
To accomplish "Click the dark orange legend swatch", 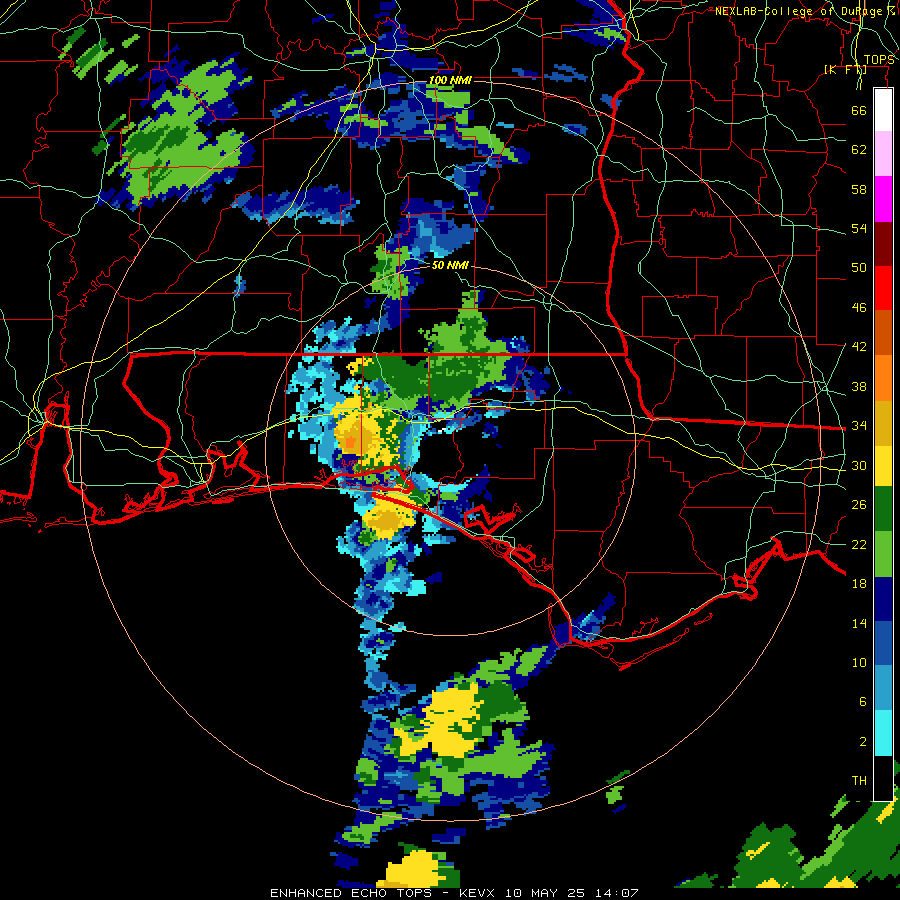I will tap(883, 332).
